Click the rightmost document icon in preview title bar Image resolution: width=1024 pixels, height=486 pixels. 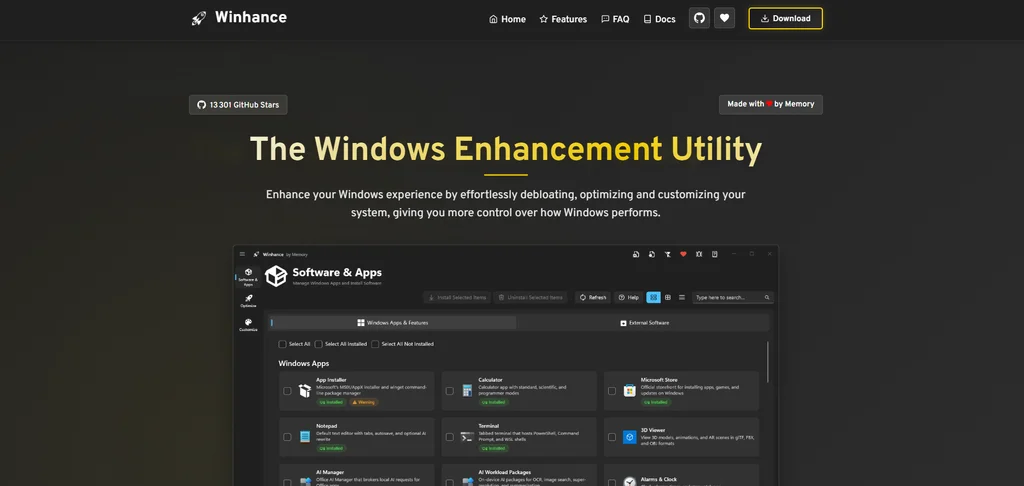tap(714, 254)
